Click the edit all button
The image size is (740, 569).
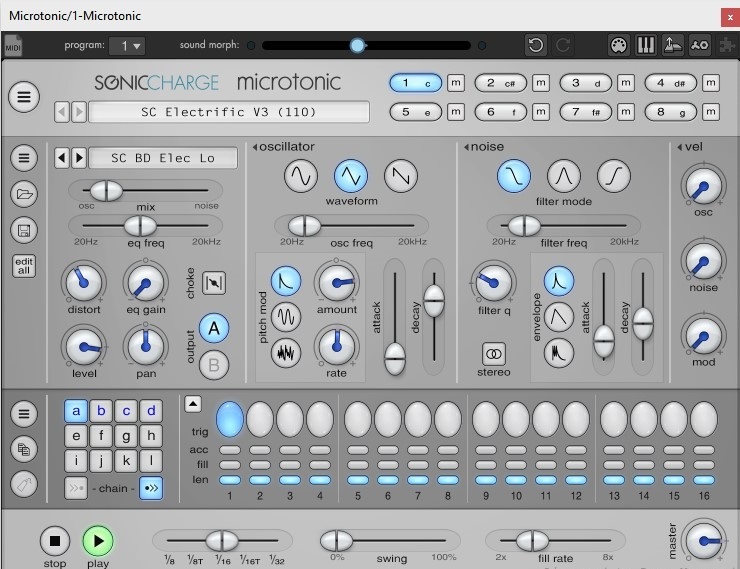coord(24,266)
